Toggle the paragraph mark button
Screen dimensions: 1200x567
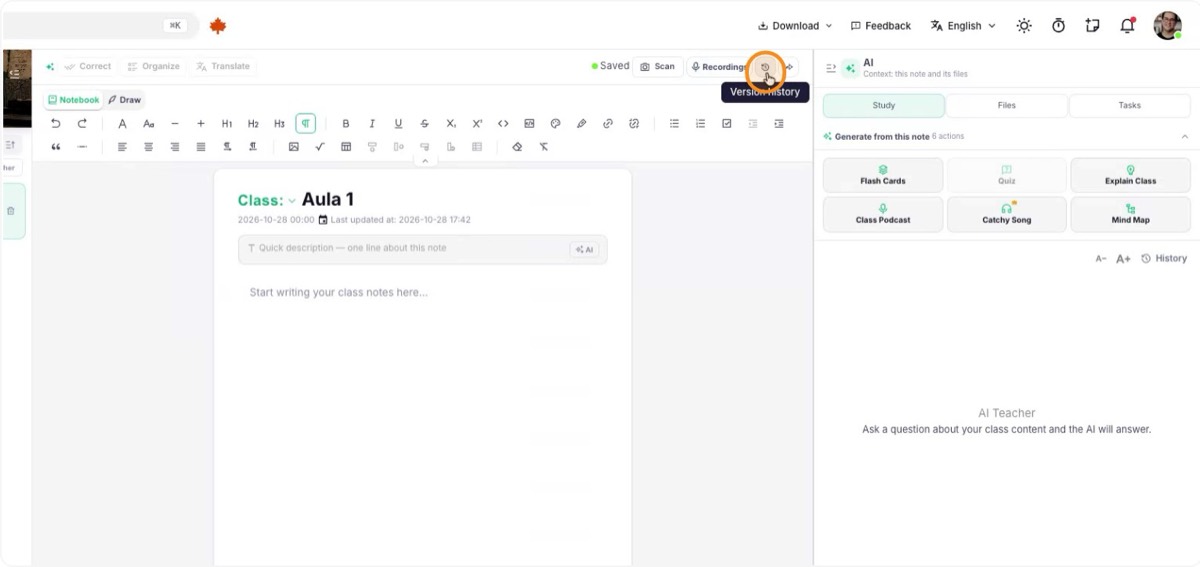[x=305, y=124]
